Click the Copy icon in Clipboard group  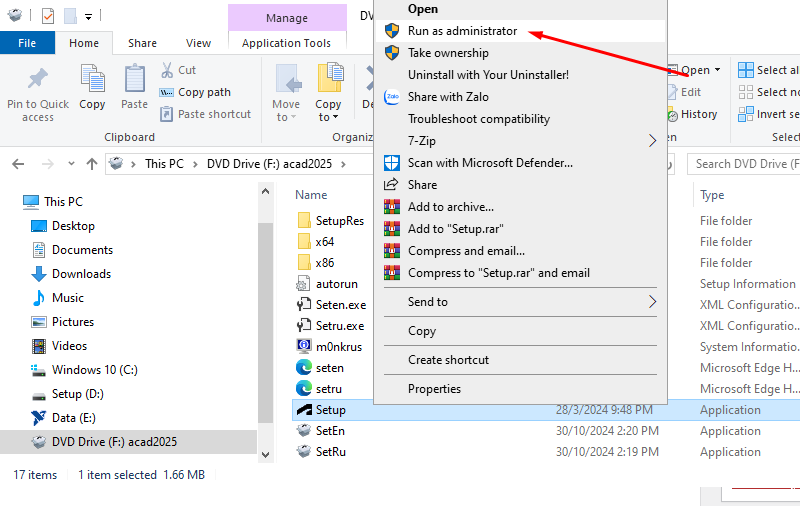pos(92,80)
